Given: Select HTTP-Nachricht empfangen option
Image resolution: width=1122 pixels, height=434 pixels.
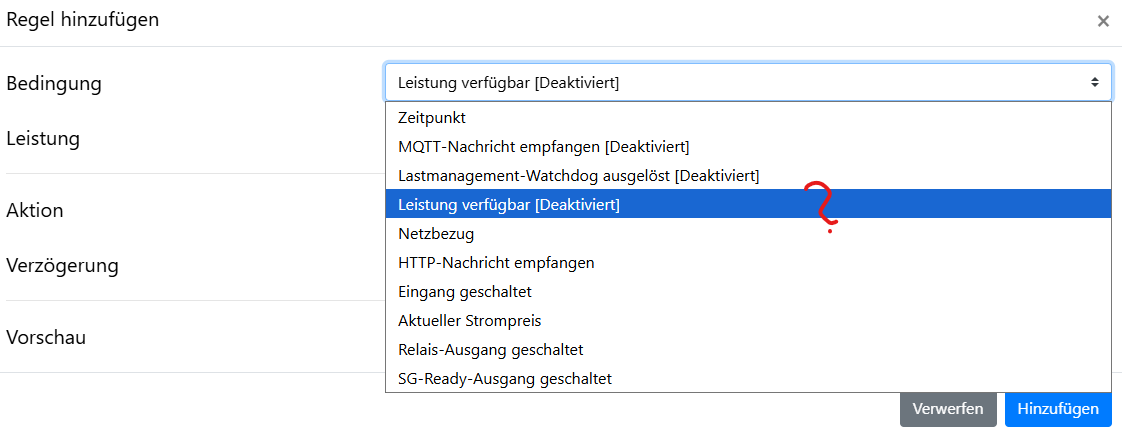Looking at the screenshot, I should pyautogui.click(x=496, y=263).
